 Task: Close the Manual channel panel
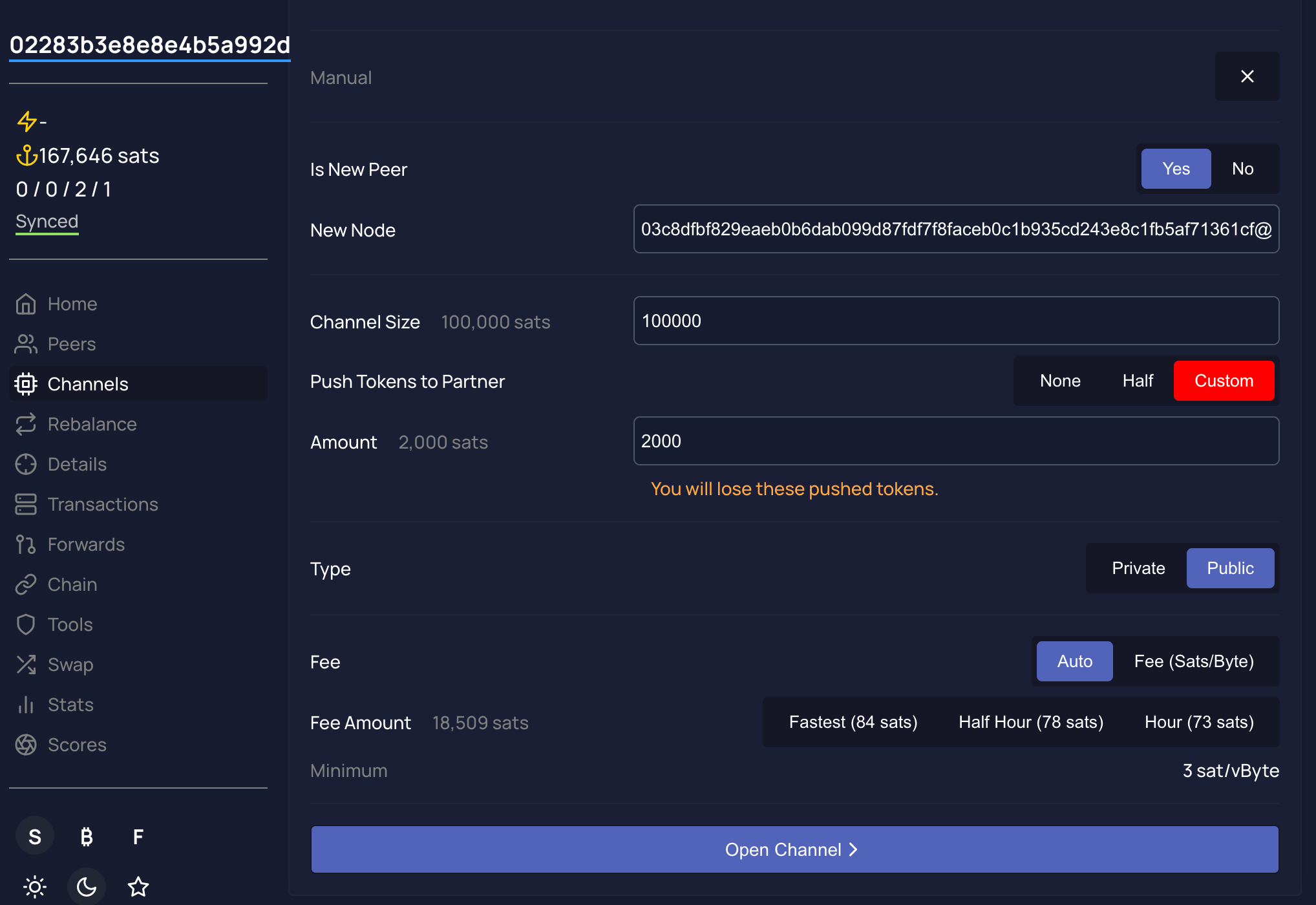(x=1247, y=76)
